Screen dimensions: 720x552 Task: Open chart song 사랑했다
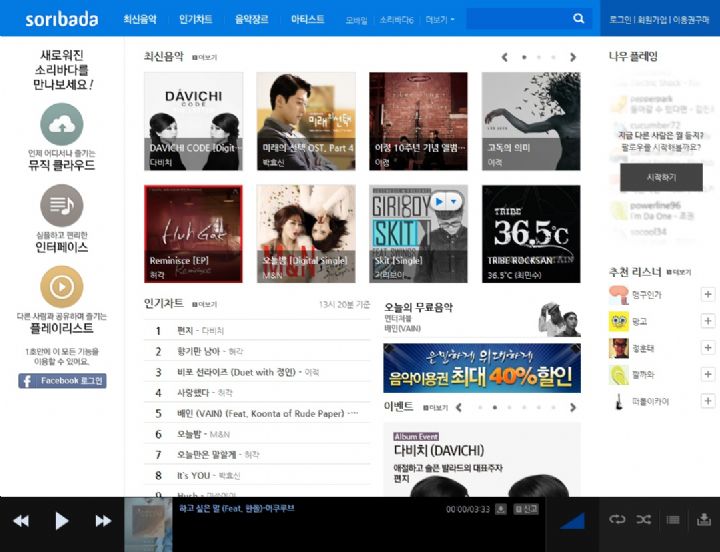(x=205, y=393)
